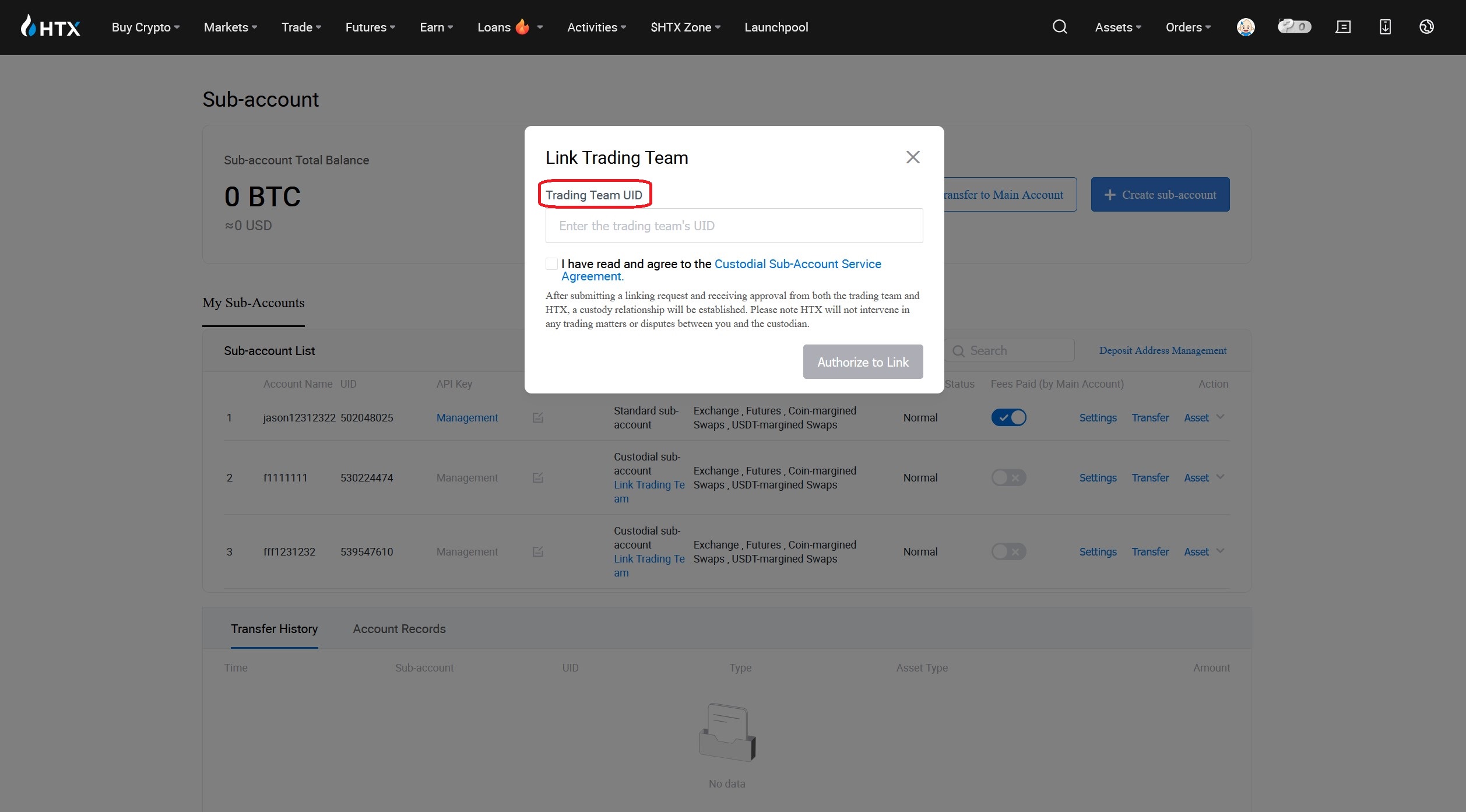Disable fees toggle for jason12312322
Image resolution: width=1466 pixels, height=812 pixels.
tap(1008, 417)
